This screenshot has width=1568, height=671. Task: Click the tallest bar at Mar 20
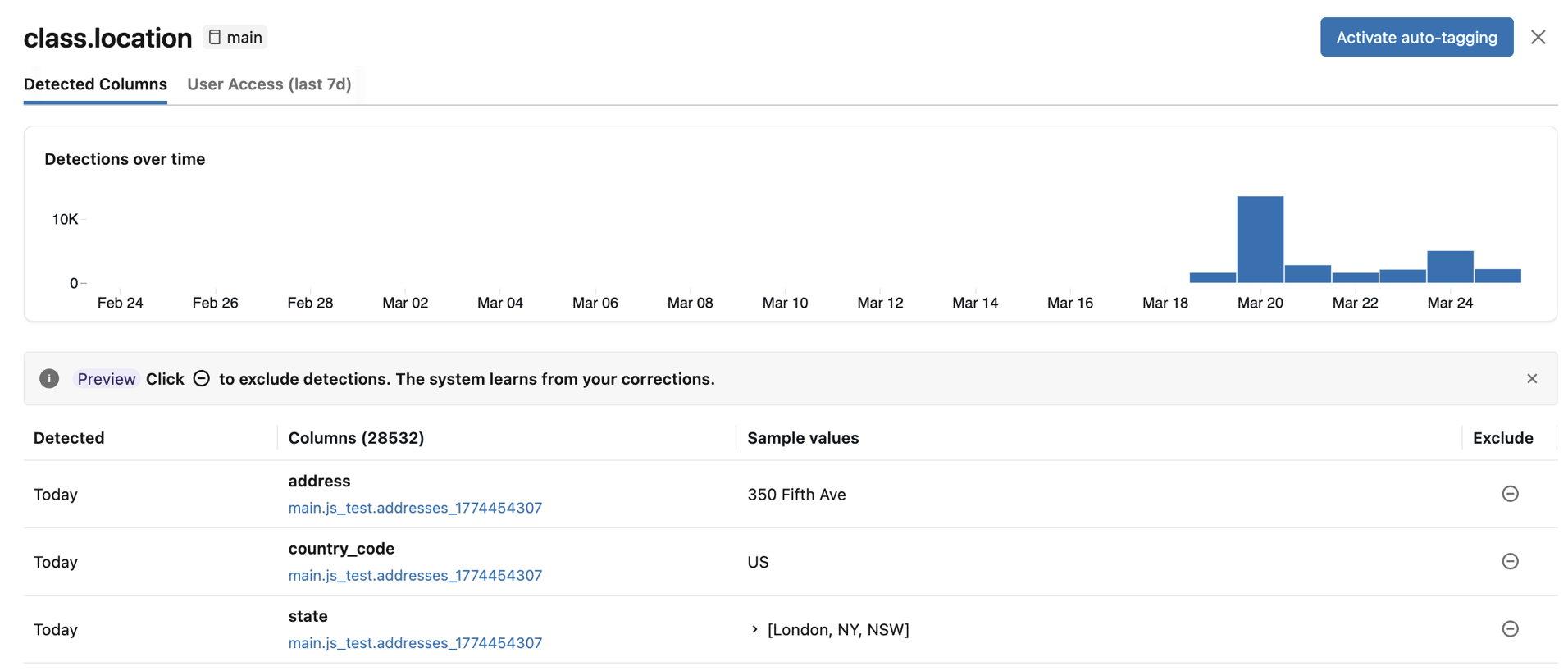(x=1259, y=239)
